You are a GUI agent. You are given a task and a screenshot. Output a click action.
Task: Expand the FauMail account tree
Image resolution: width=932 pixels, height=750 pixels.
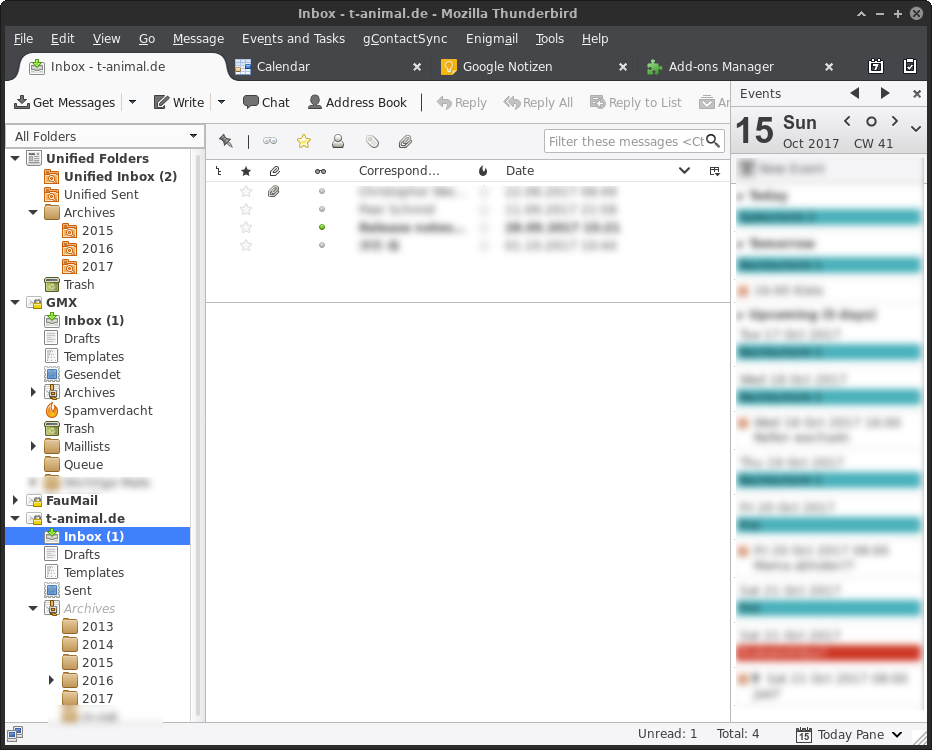(x=15, y=500)
